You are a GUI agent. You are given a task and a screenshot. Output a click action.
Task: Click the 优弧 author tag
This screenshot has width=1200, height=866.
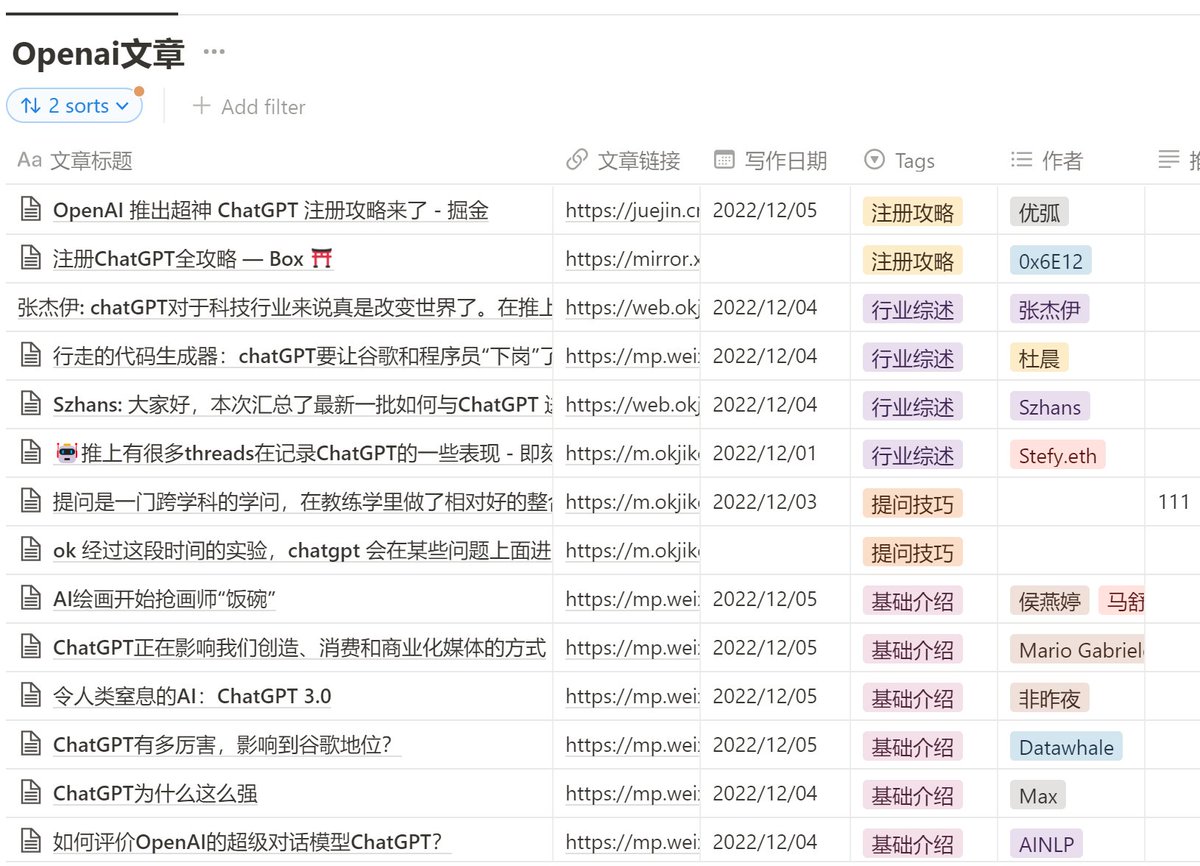(1039, 212)
